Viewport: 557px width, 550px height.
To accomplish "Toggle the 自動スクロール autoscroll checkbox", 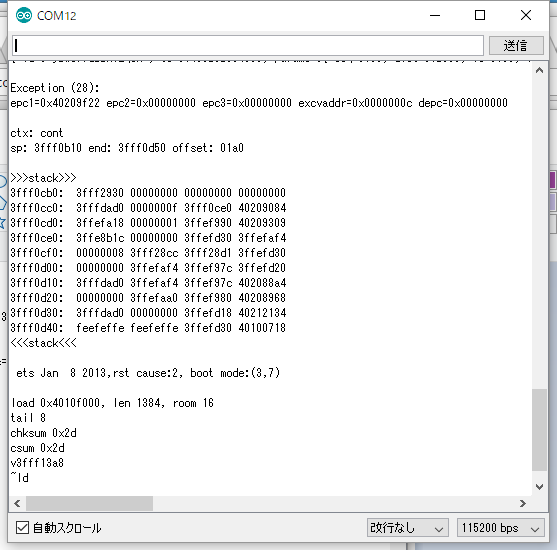I will coord(22,528).
